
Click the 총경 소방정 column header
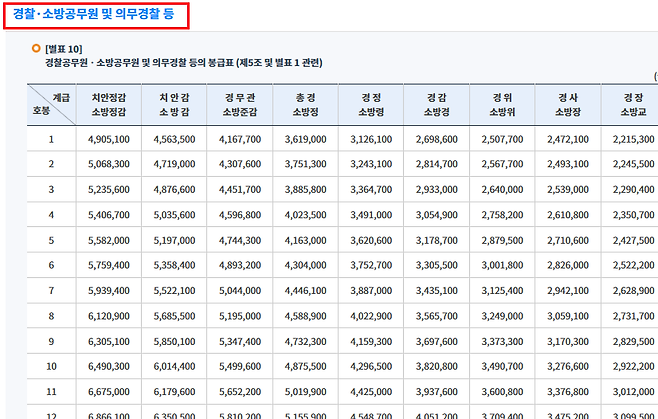[x=305, y=104]
